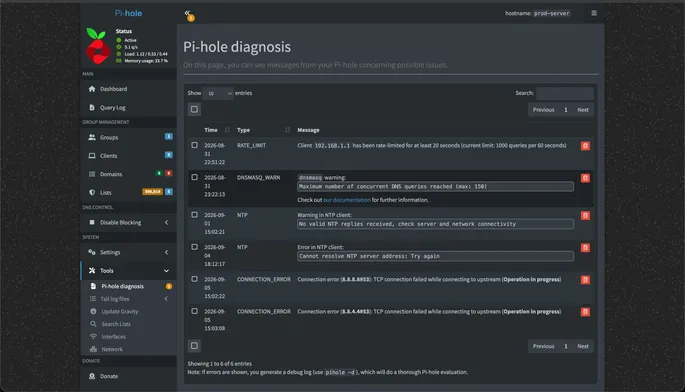Open the 'our documentation' link

346,200
